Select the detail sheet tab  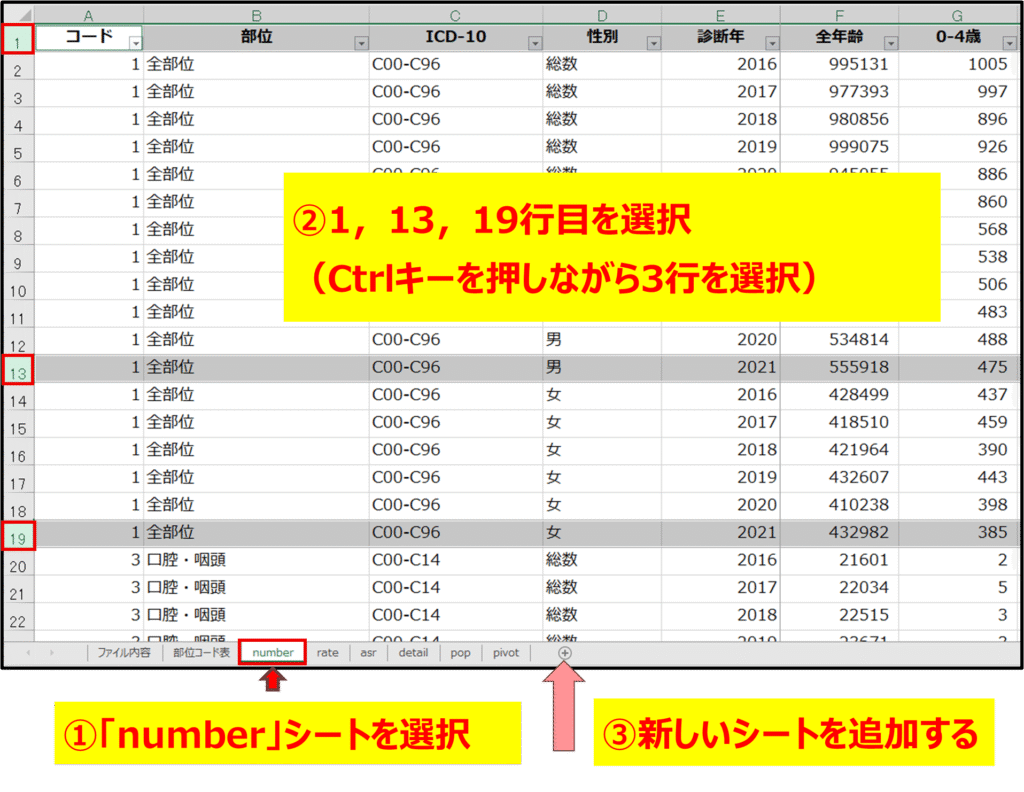413,653
